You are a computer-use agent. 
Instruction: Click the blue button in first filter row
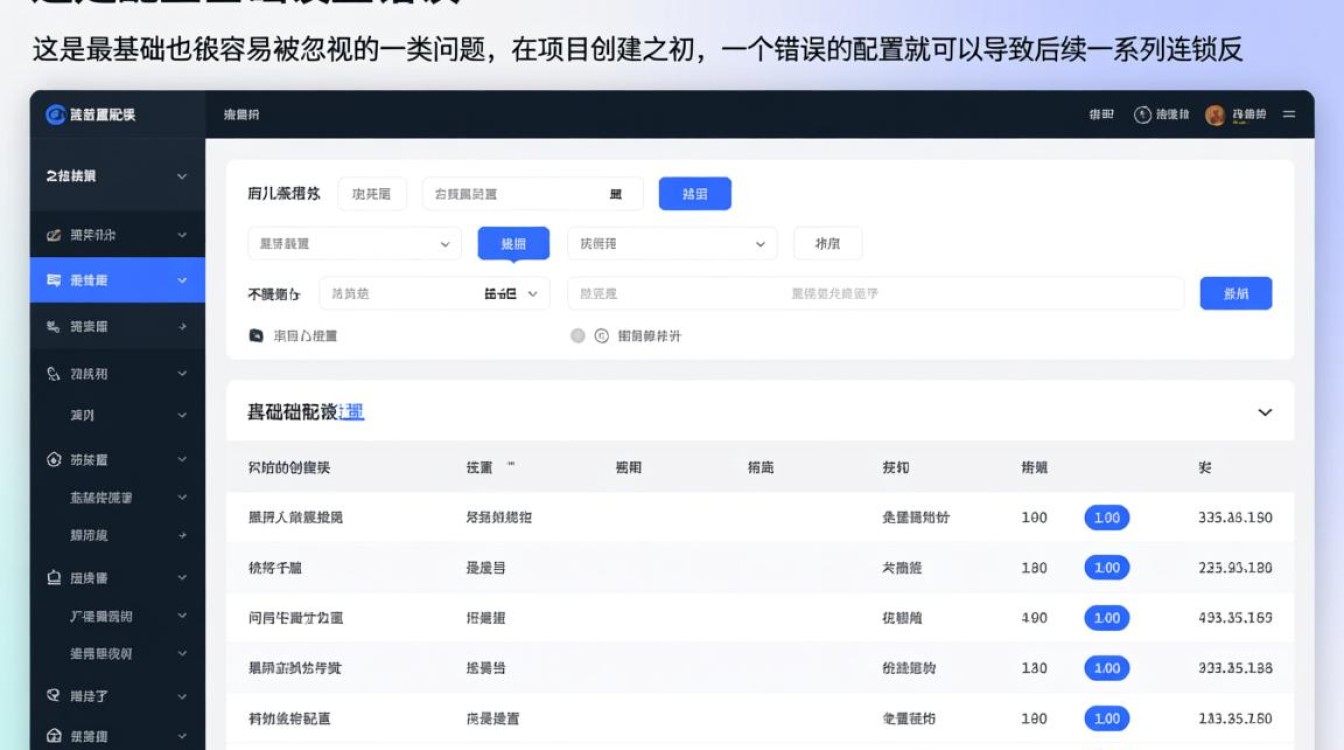(694, 194)
